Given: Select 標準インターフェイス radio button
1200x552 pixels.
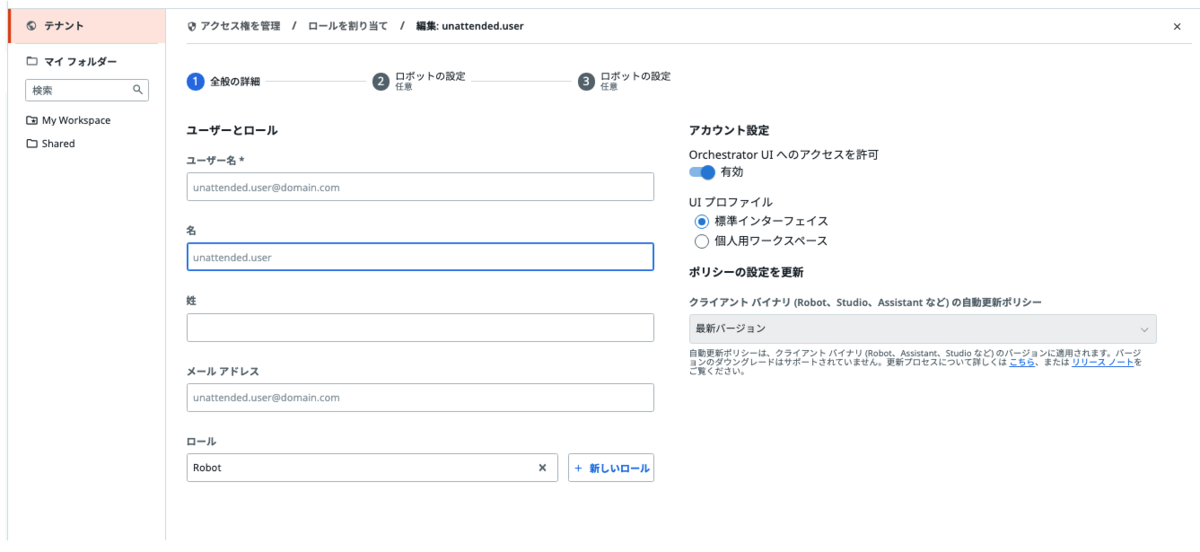Looking at the screenshot, I should click(x=701, y=221).
